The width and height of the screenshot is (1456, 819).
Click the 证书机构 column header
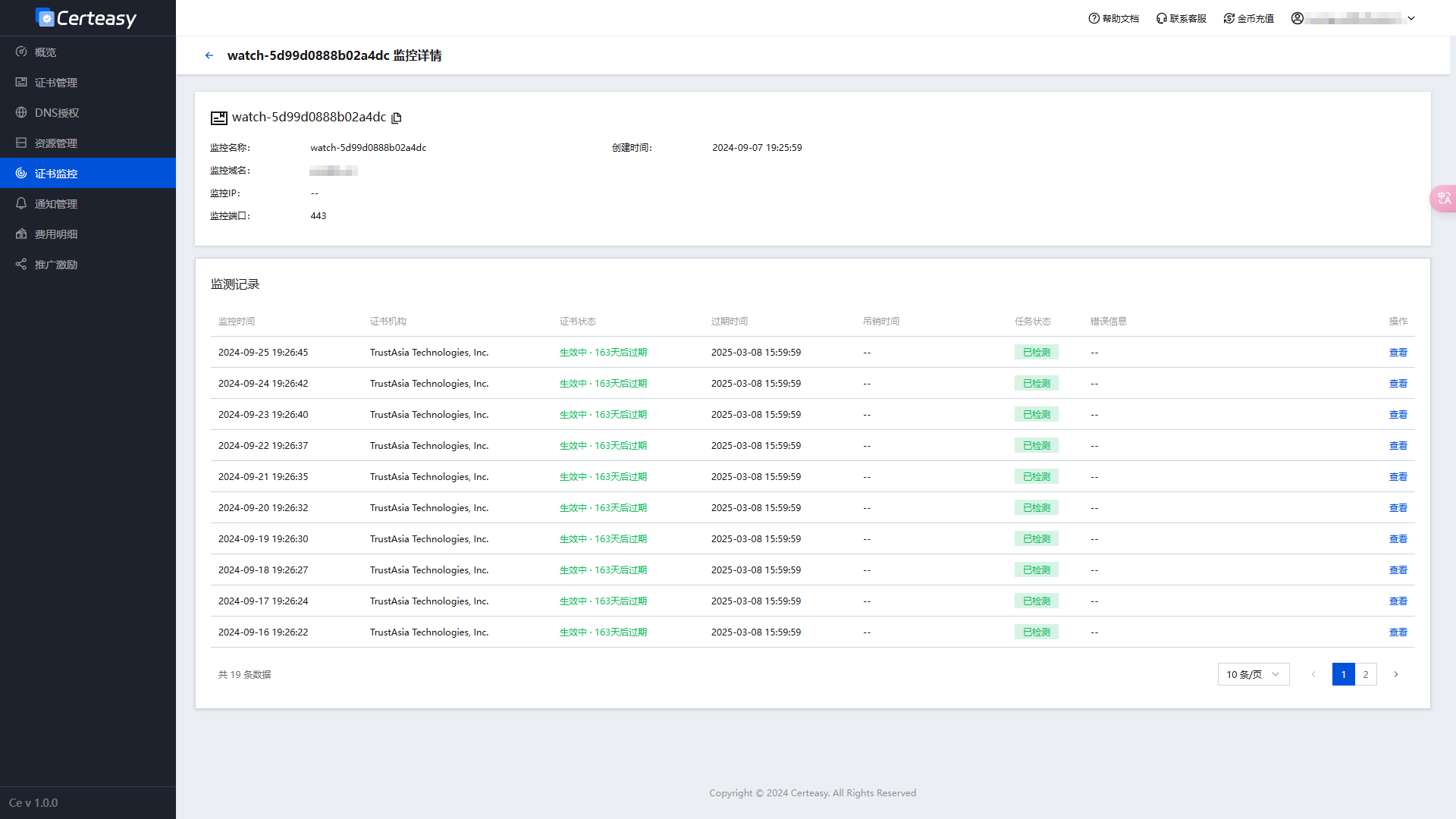pyautogui.click(x=388, y=322)
